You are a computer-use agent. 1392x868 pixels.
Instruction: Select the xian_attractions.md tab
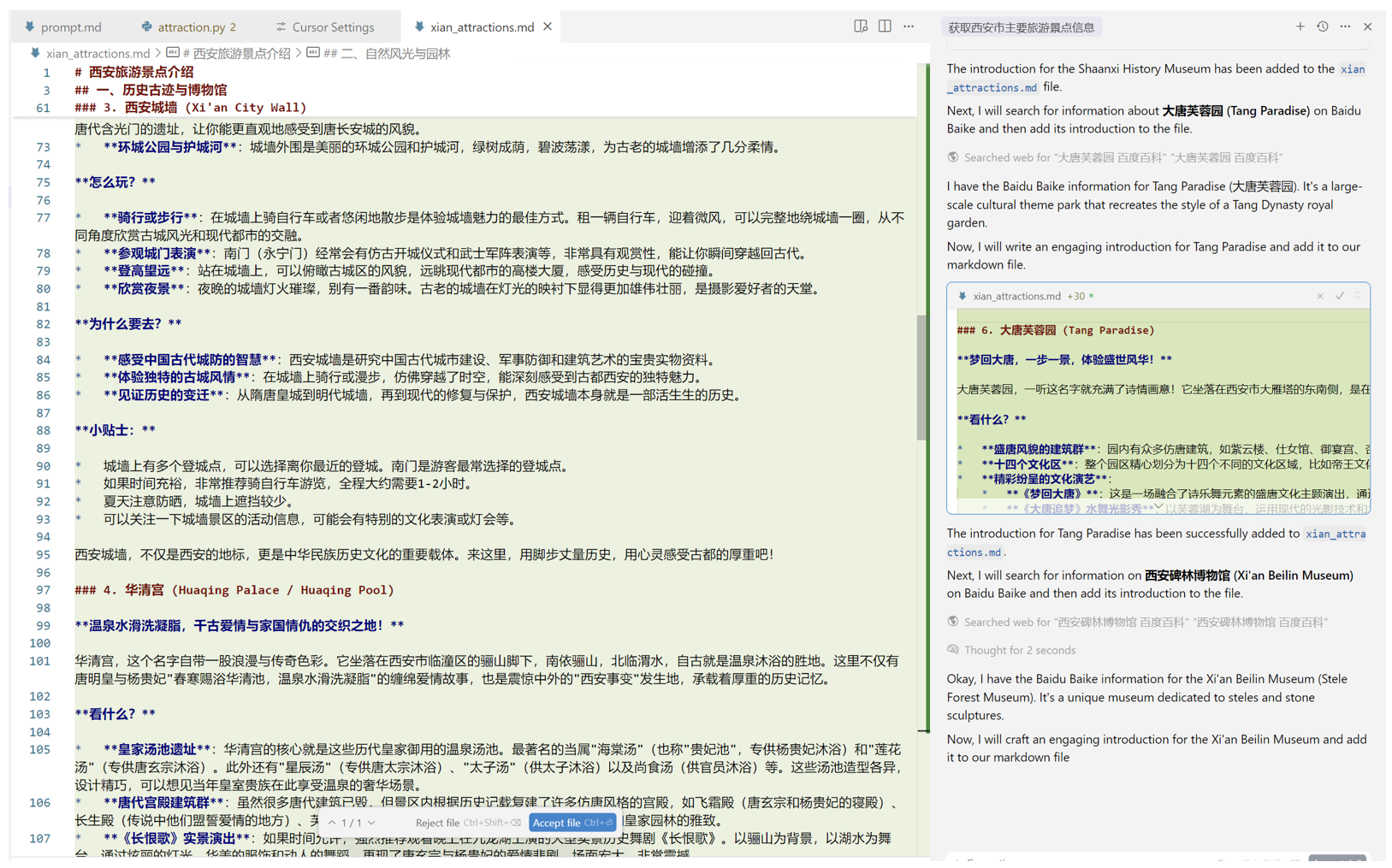482,27
